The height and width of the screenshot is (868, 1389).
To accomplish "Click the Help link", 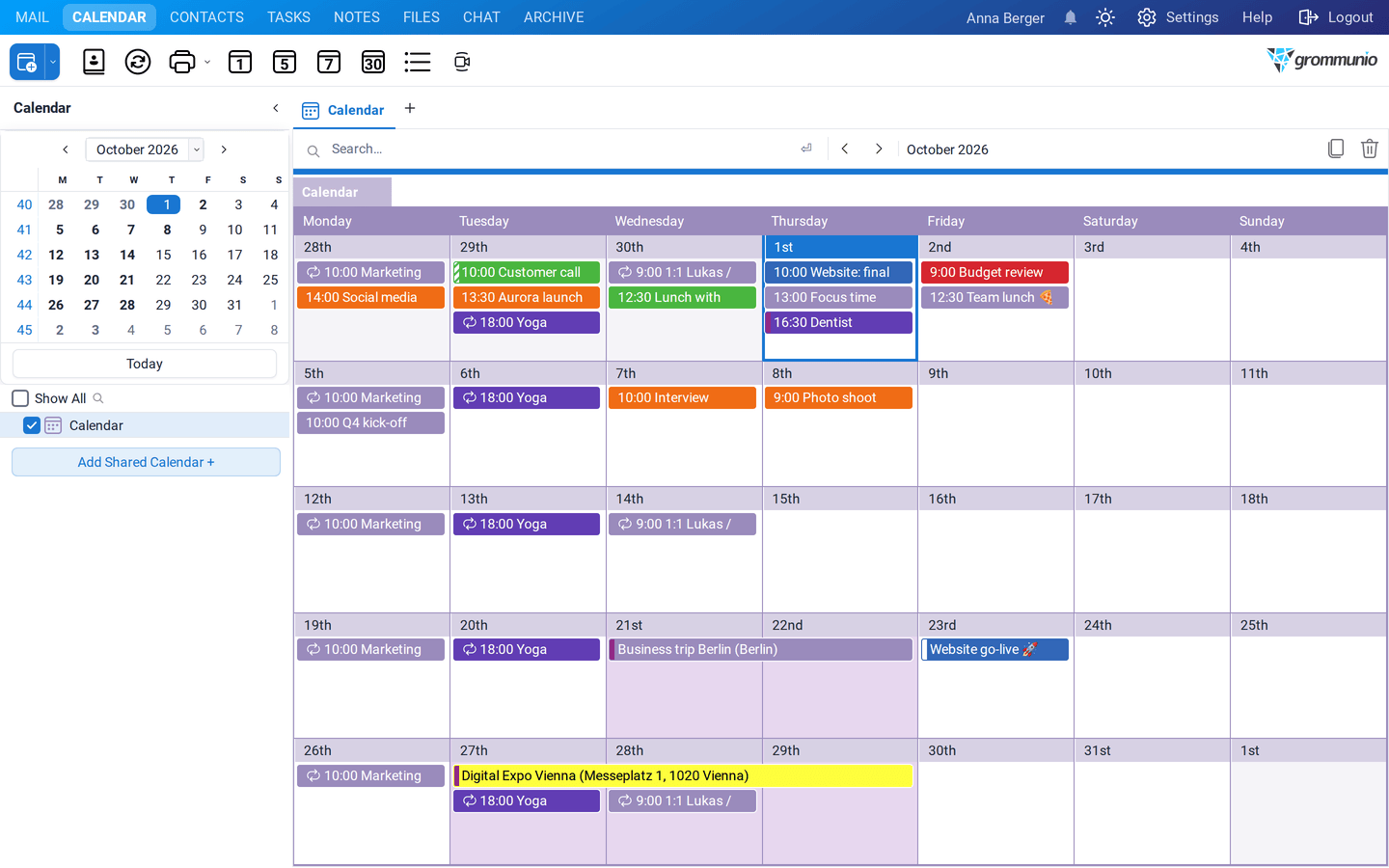I will 1257,17.
